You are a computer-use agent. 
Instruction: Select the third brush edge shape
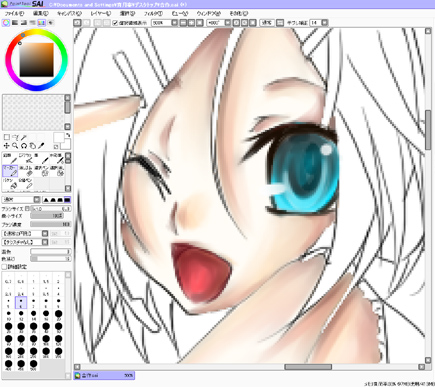pos(60,200)
